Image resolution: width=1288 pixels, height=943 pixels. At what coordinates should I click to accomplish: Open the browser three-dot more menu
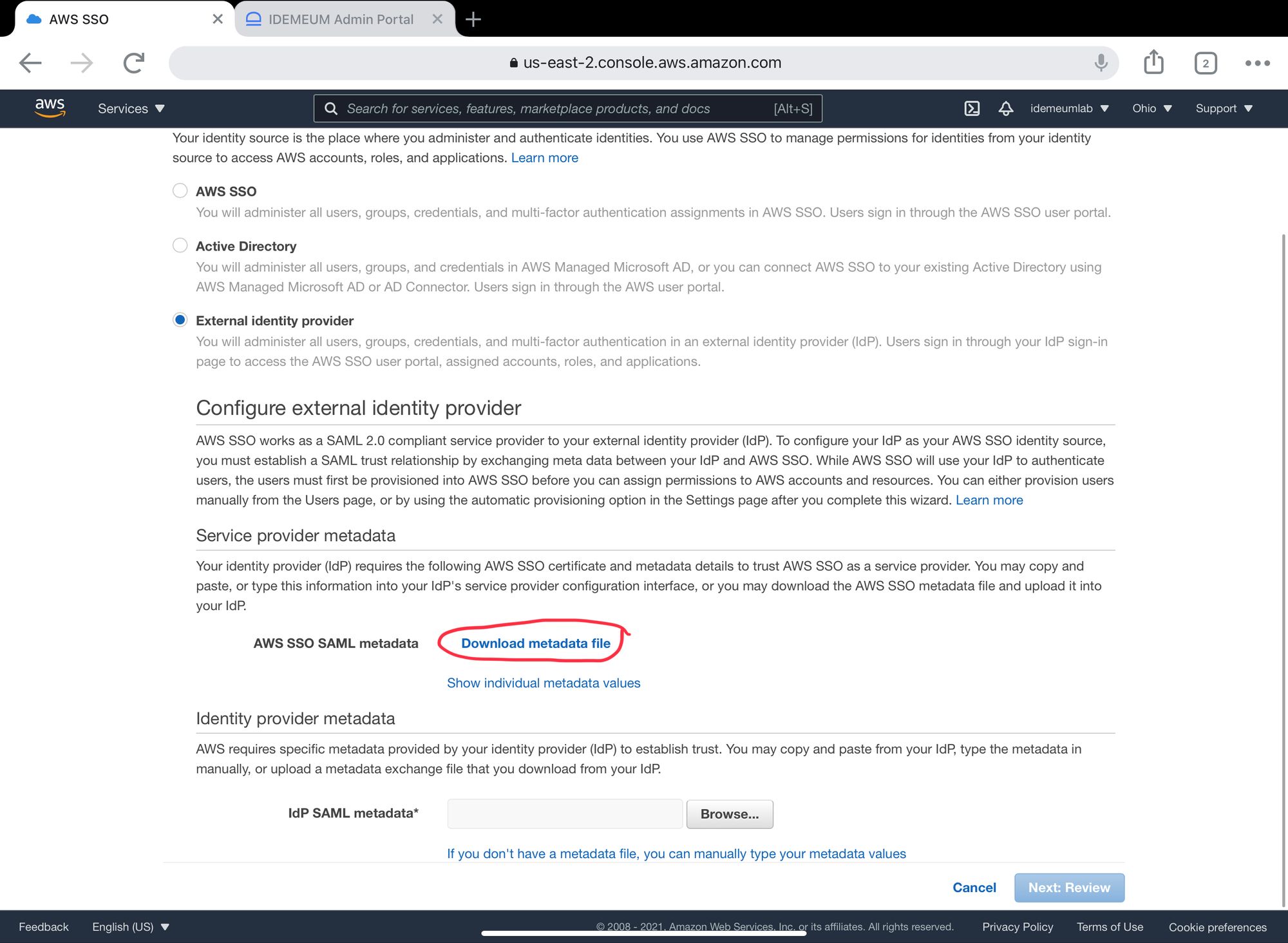(x=1257, y=63)
